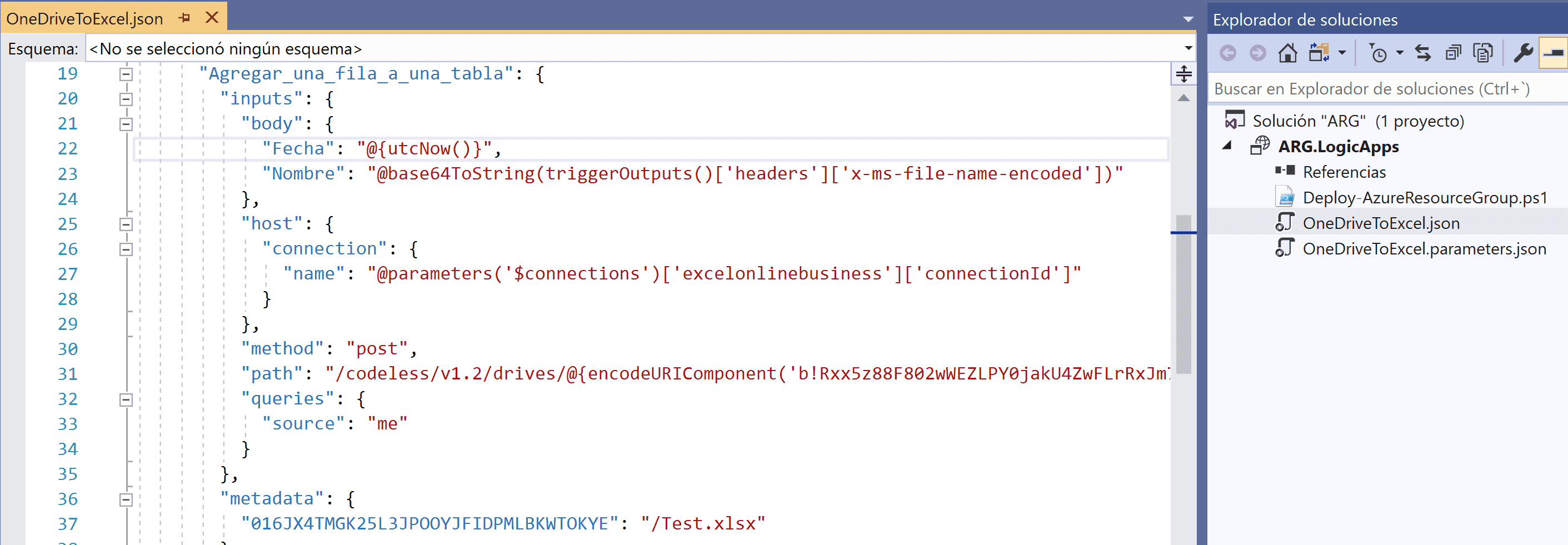Viewport: 1568px width, 545px height.
Task: Toggle Show All Files icon
Action: pyautogui.click(x=1483, y=53)
